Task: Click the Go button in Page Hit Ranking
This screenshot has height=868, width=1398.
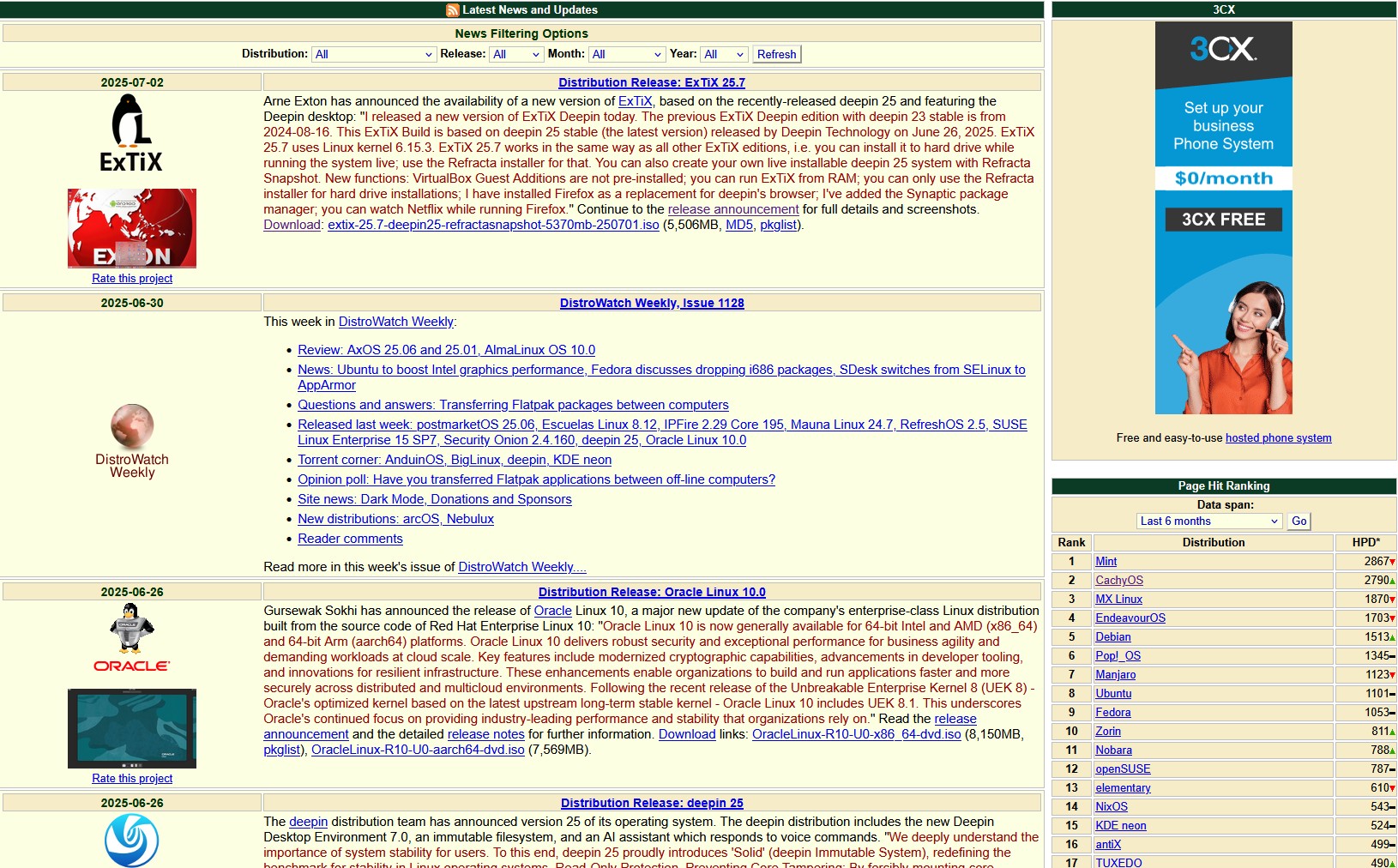Action: pos(1299,521)
